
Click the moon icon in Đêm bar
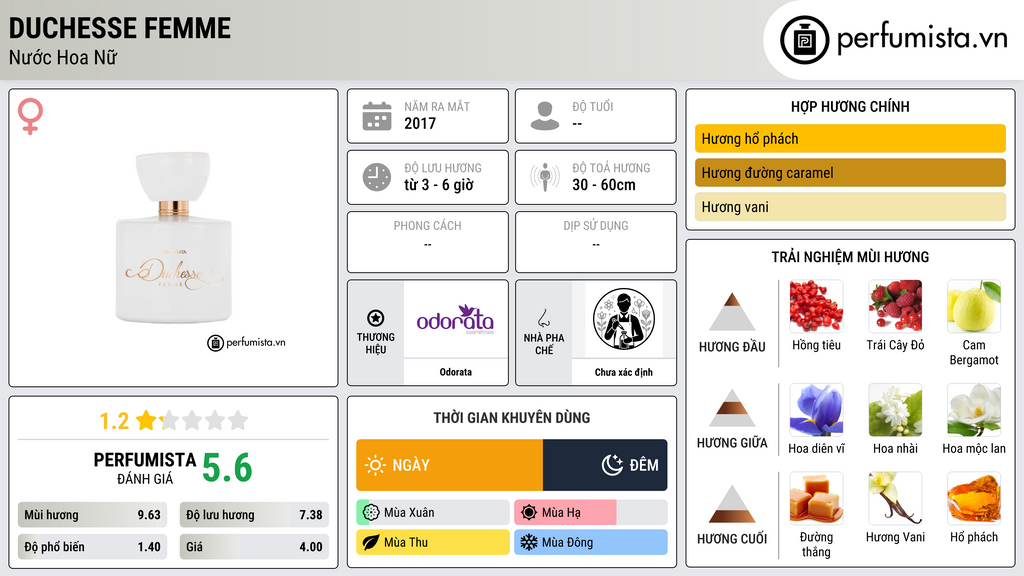pos(612,465)
